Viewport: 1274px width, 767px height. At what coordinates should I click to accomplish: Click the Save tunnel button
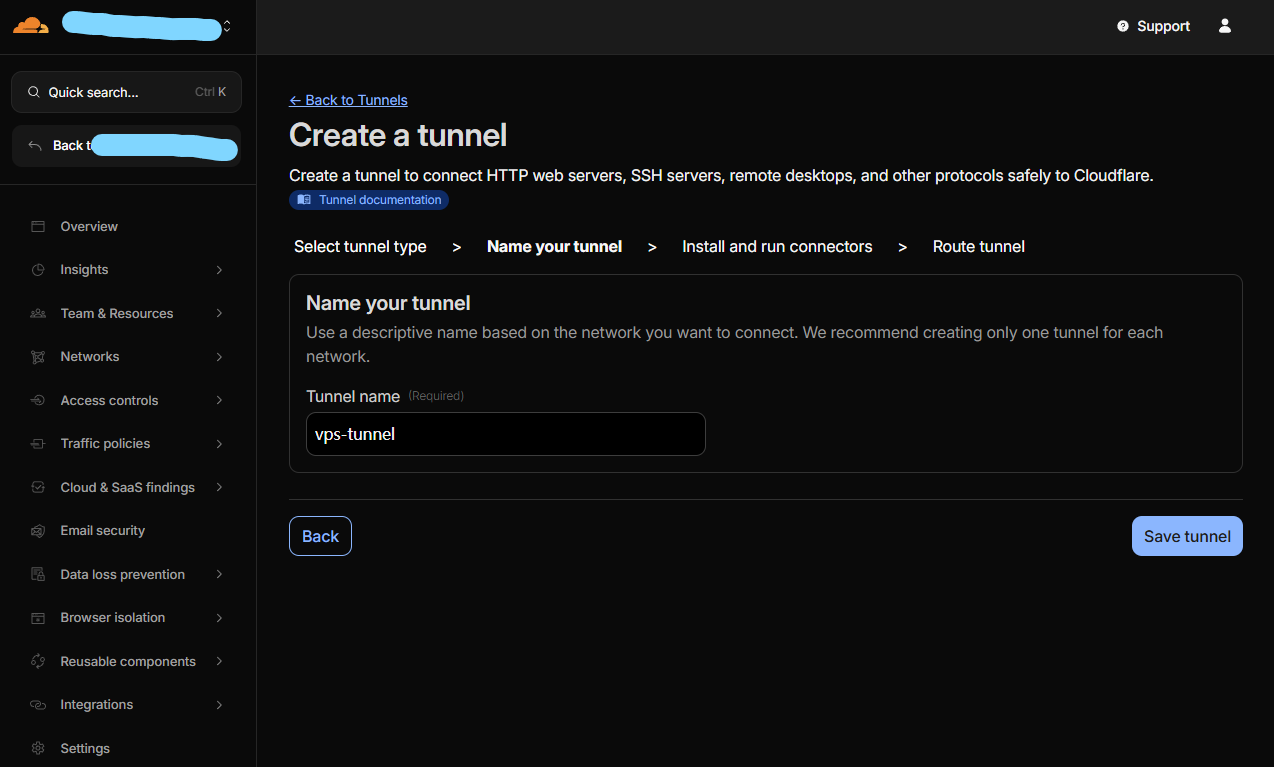1186,536
